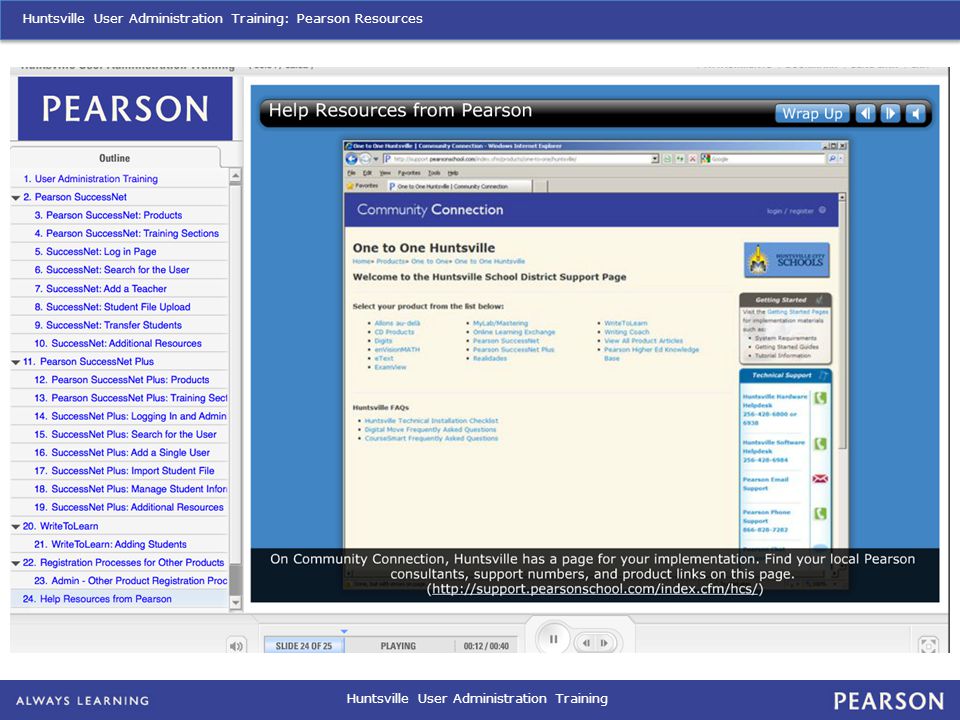Image resolution: width=960 pixels, height=720 pixels.
Task: Go back with the small previous button in the player bar
Action: [587, 643]
